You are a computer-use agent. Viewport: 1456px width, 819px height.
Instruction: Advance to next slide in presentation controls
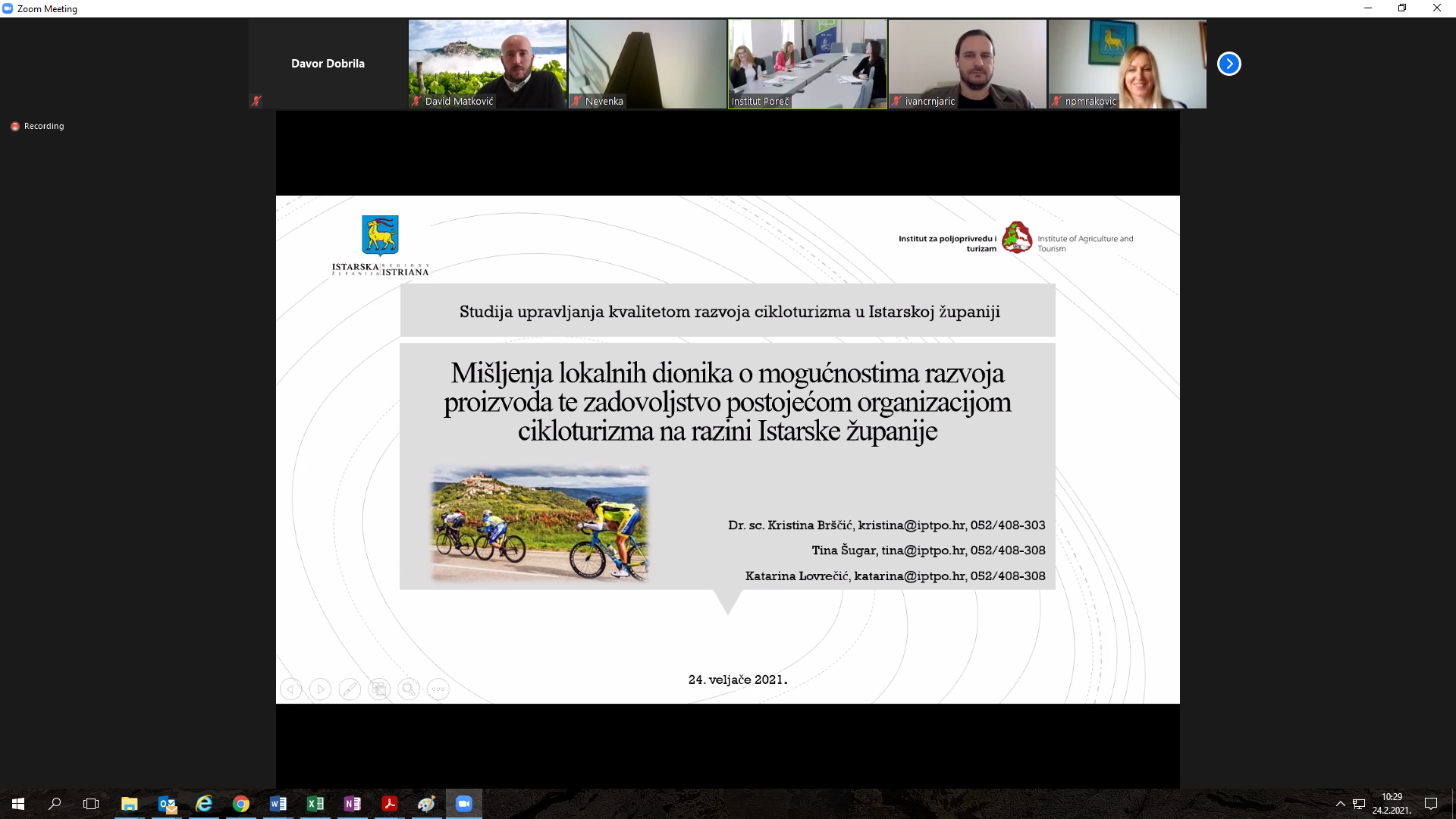pyautogui.click(x=320, y=689)
